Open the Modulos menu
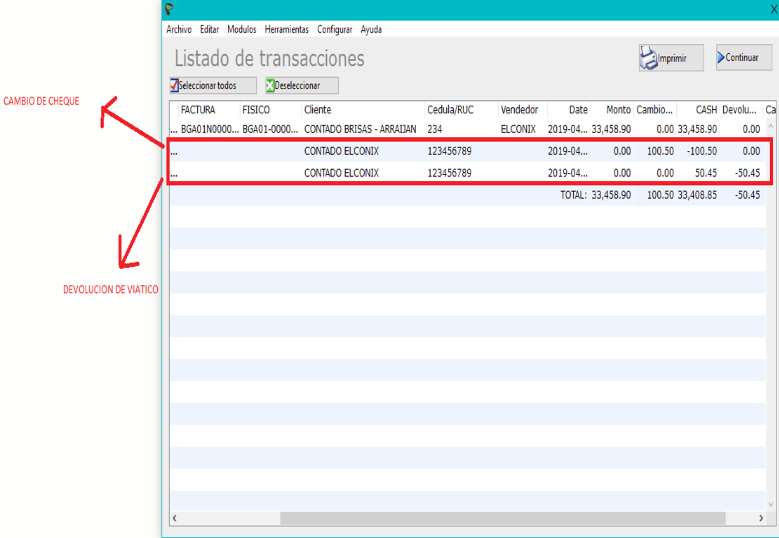Image resolution: width=779 pixels, height=538 pixels. 241,29
